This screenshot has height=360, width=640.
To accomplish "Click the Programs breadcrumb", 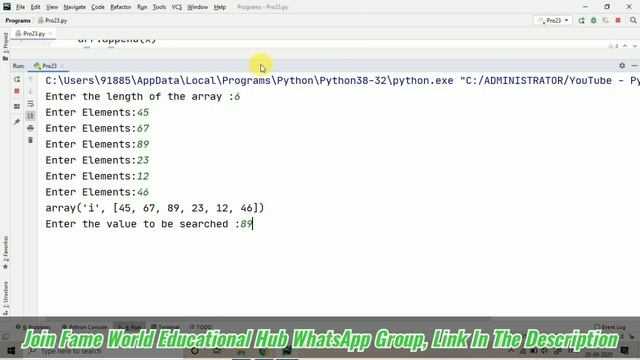I will [18, 20].
